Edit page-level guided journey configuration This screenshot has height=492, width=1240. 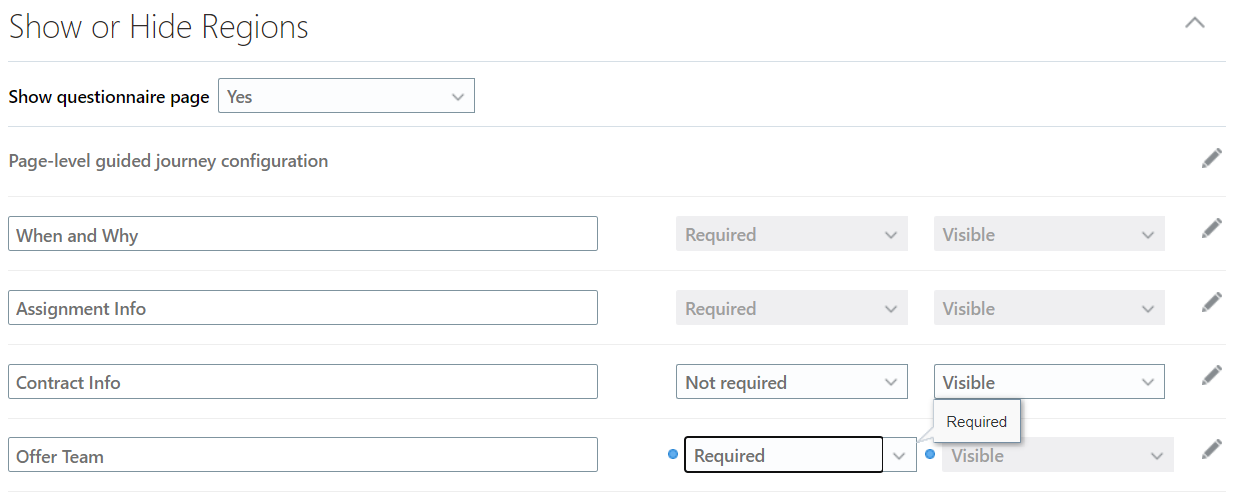pyautogui.click(x=1211, y=159)
